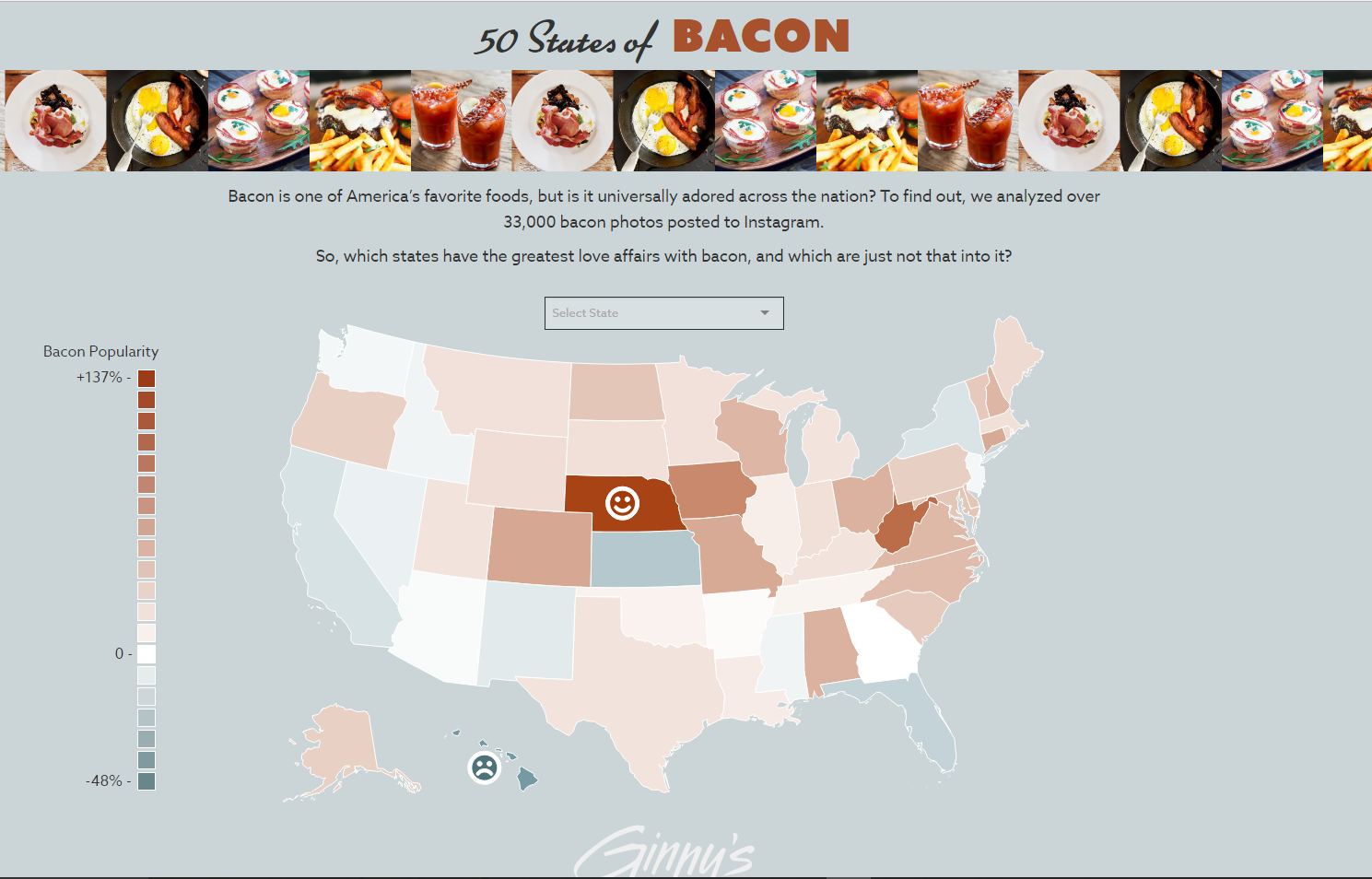This screenshot has width=1372, height=879.
Task: Click the smiley face icon on Nebraska
Action: [622, 503]
